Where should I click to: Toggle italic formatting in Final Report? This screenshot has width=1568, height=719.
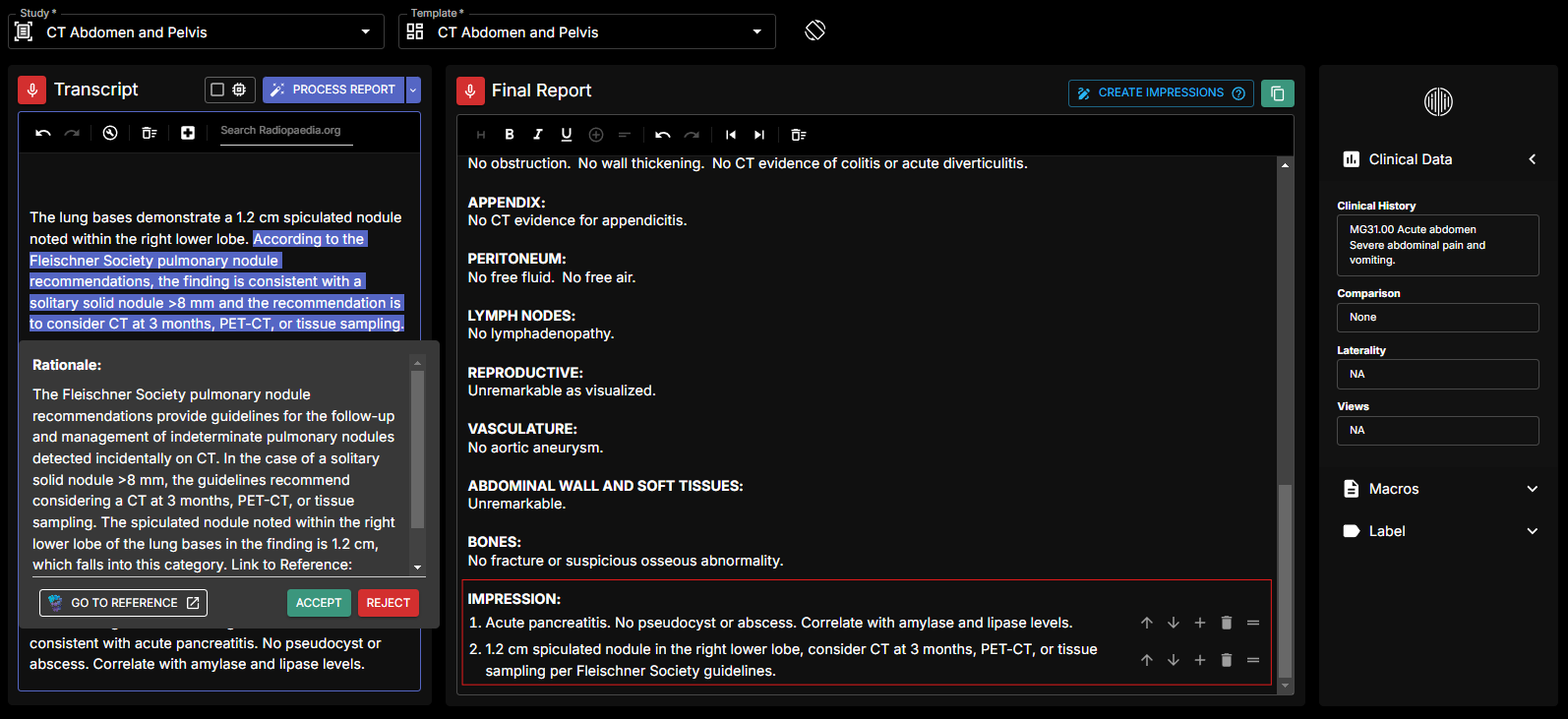pyautogui.click(x=538, y=135)
